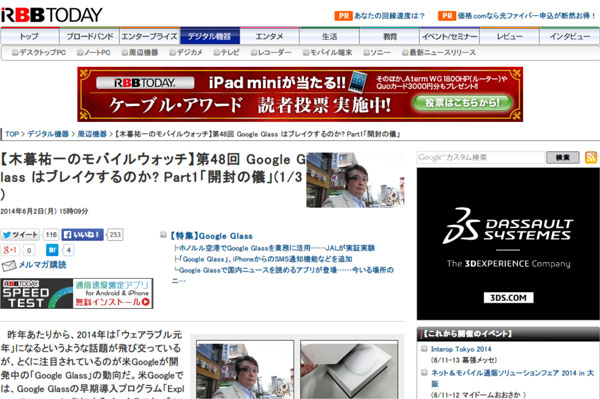Click the article header thumbnail of man with glasses
This screenshot has height=399, width=600.
[x=355, y=180]
